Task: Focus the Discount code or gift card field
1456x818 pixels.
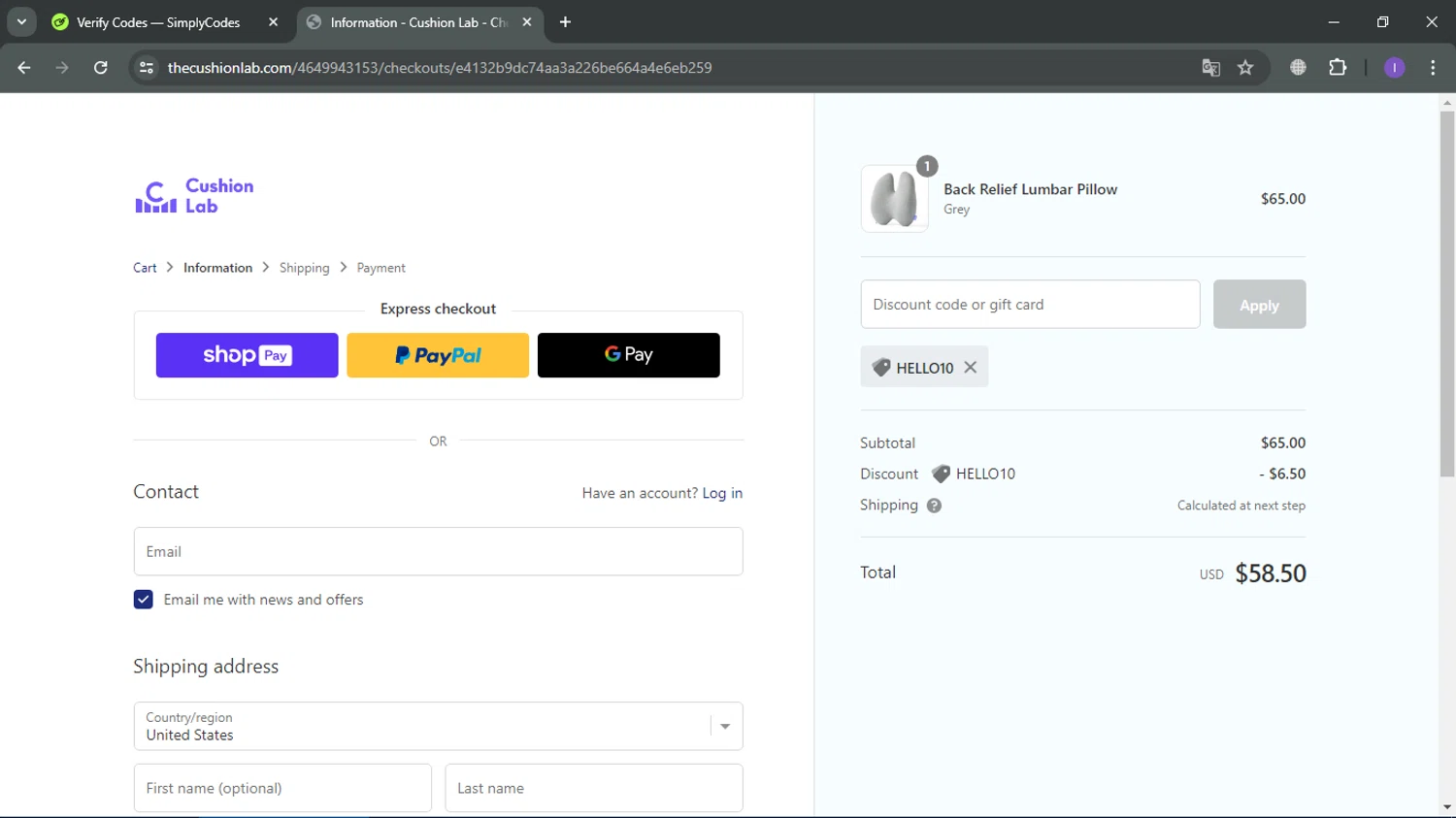Action: (x=1030, y=305)
